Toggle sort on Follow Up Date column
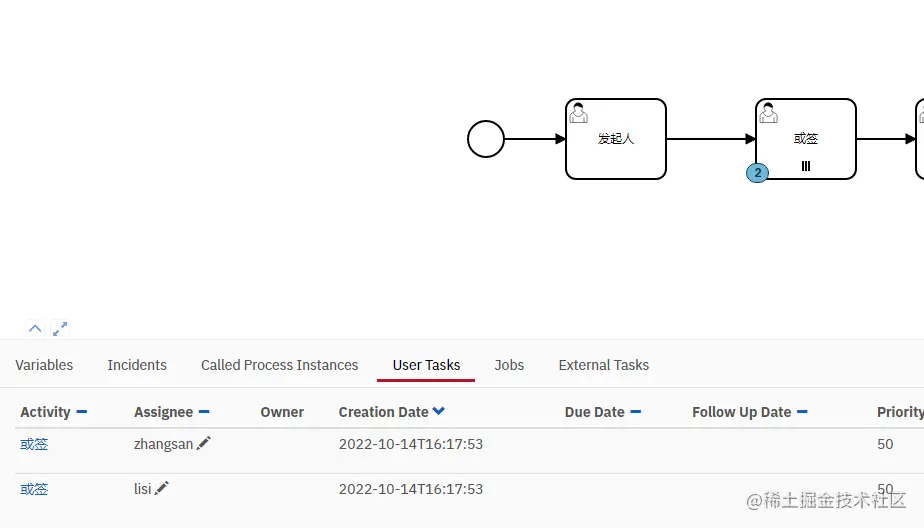The width and height of the screenshot is (924, 528). [802, 412]
